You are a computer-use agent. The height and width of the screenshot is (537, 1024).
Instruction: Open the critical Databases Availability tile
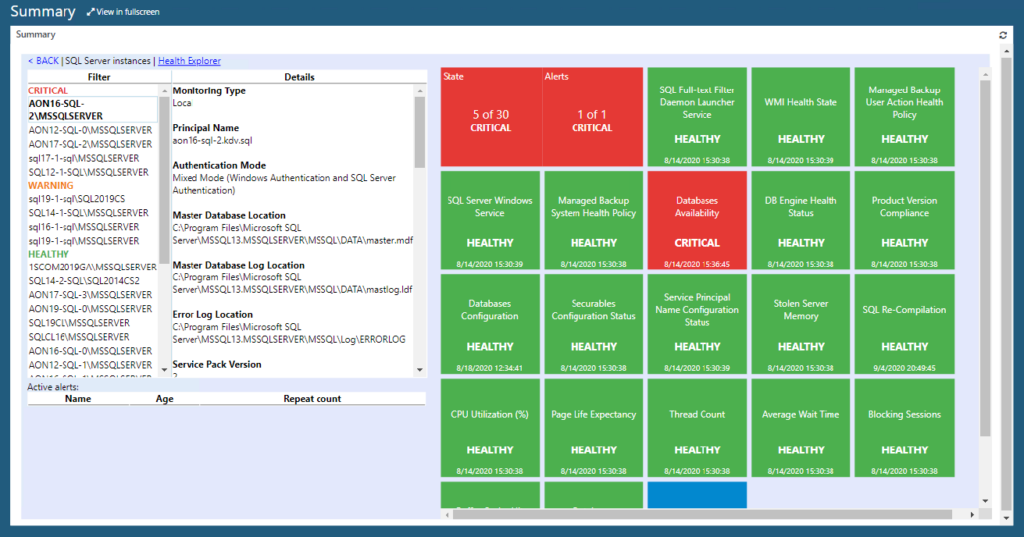pyautogui.click(x=697, y=220)
